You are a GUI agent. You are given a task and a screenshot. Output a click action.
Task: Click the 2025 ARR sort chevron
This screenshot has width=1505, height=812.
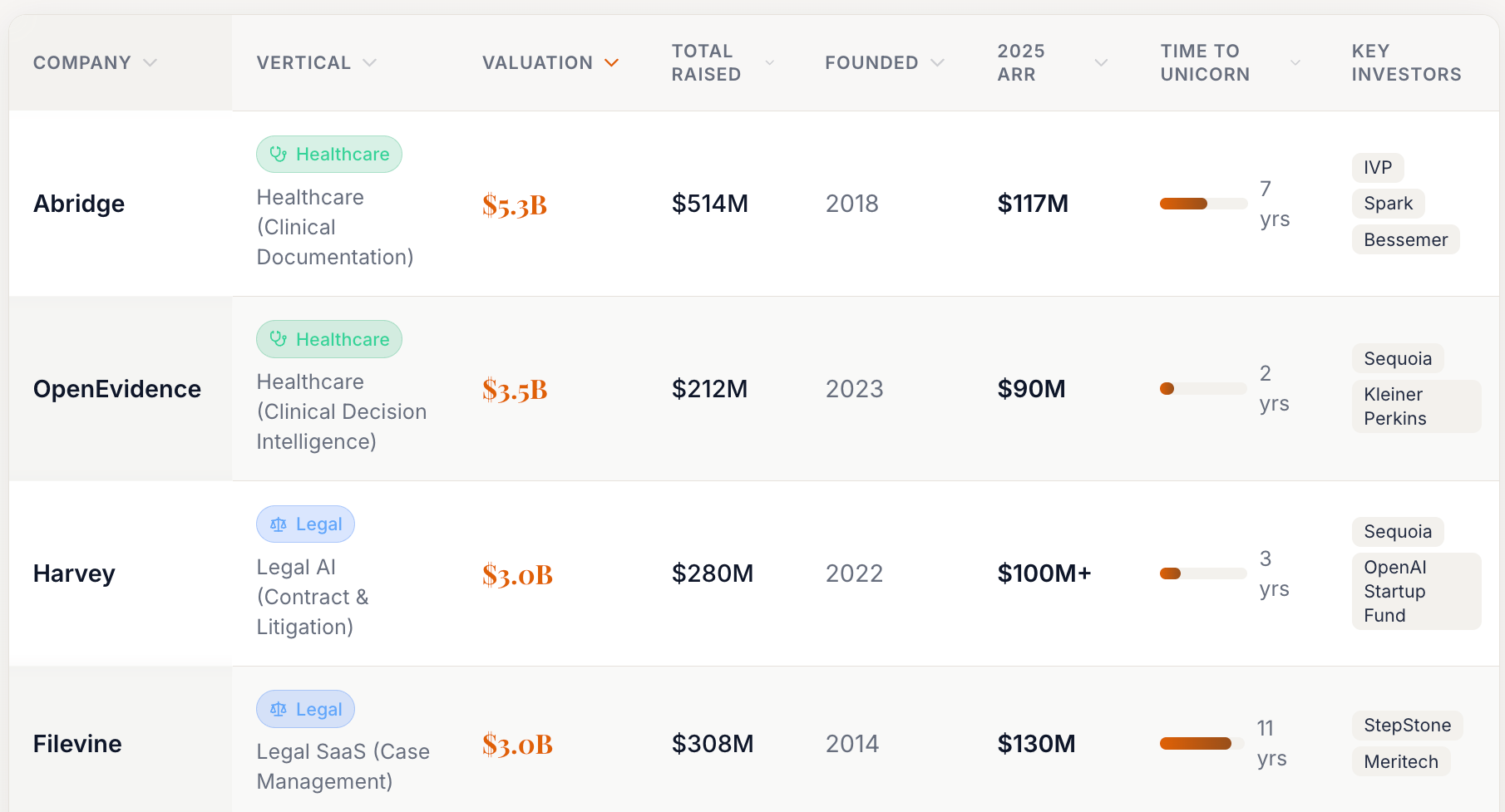tap(1101, 63)
